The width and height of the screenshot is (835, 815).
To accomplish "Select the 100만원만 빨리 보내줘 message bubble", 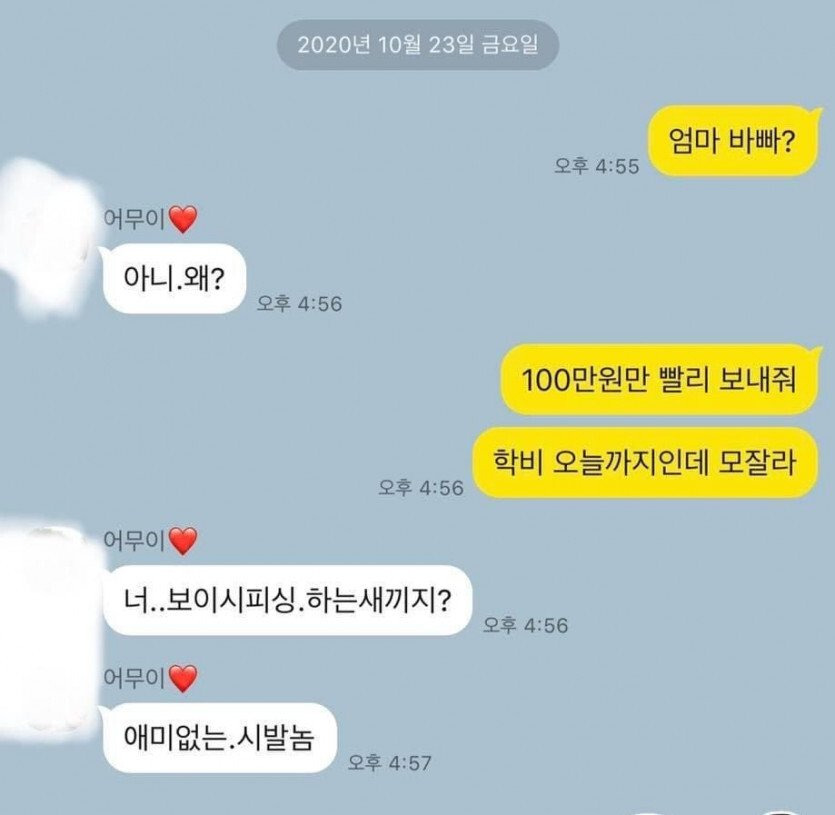I will click(659, 380).
